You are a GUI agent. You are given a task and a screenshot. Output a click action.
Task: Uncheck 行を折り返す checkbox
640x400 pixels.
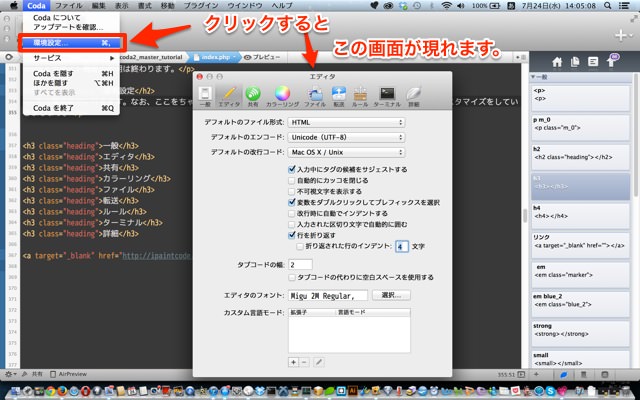tap(291, 235)
